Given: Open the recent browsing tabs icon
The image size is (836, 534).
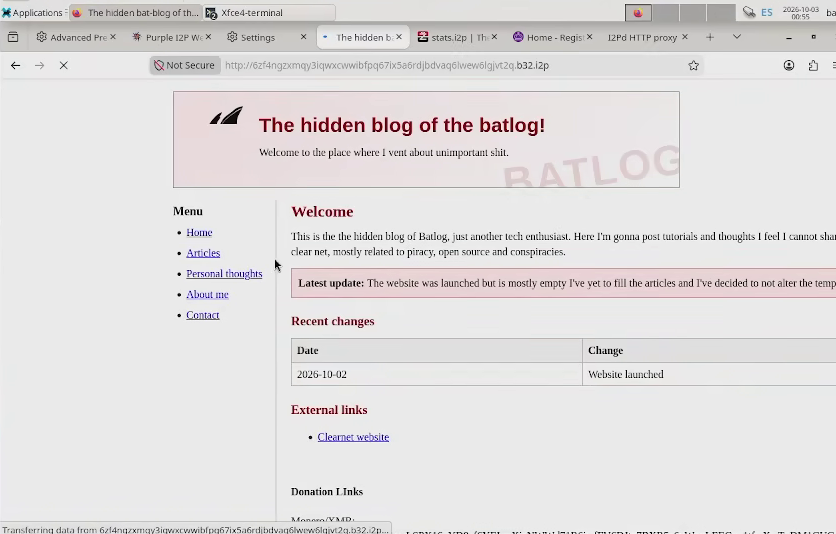Looking at the screenshot, I should 13,37.
